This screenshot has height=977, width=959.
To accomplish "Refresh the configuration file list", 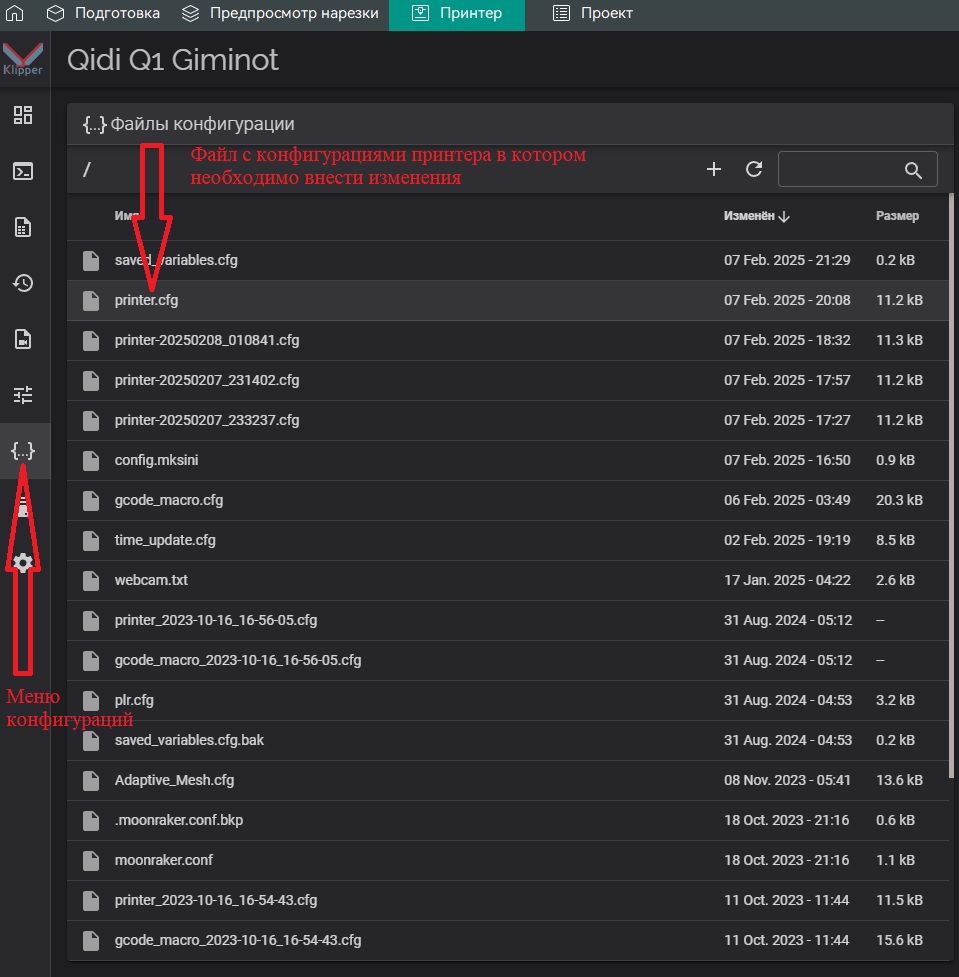I will tap(754, 169).
